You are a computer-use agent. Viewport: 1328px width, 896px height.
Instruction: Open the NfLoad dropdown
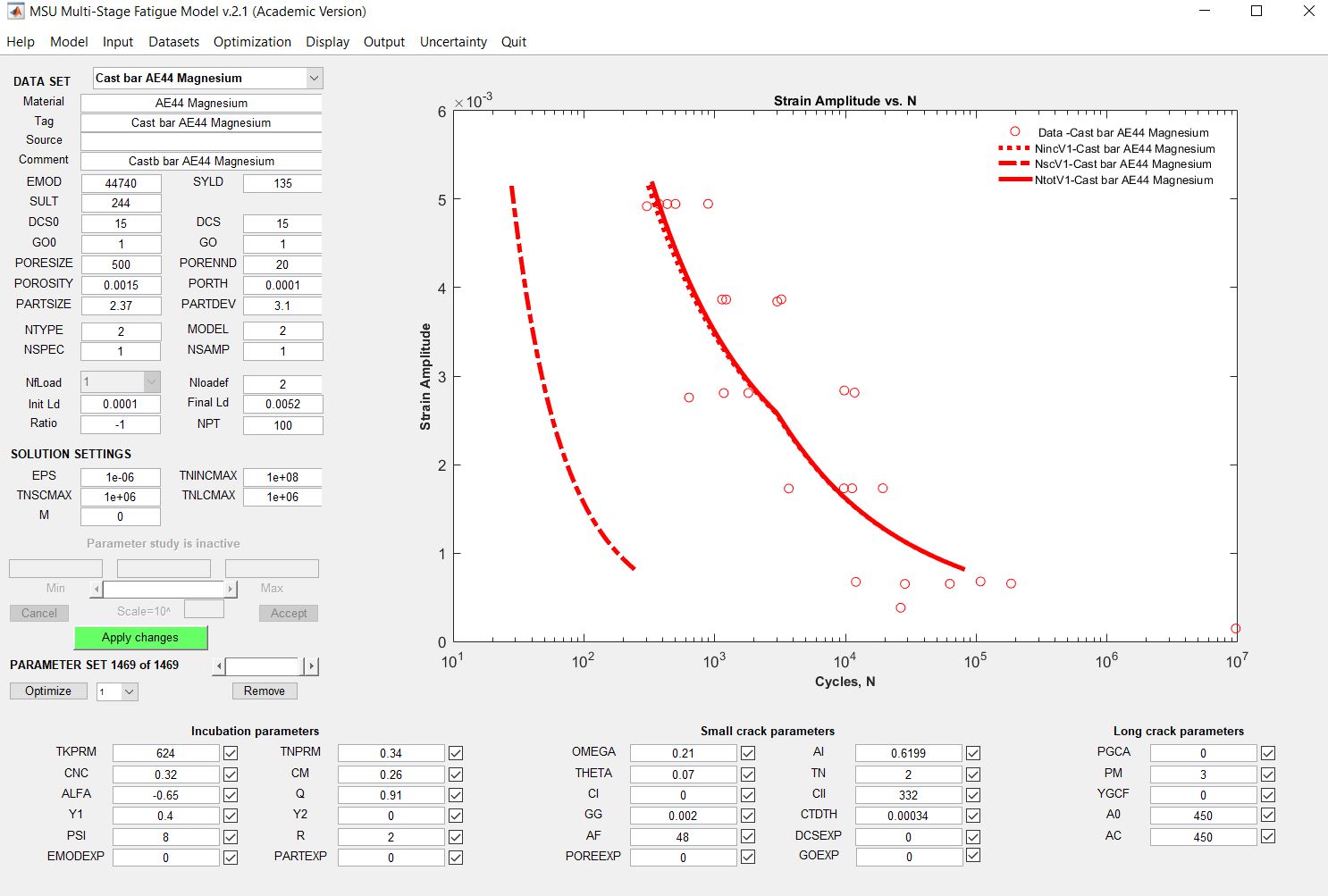[151, 382]
